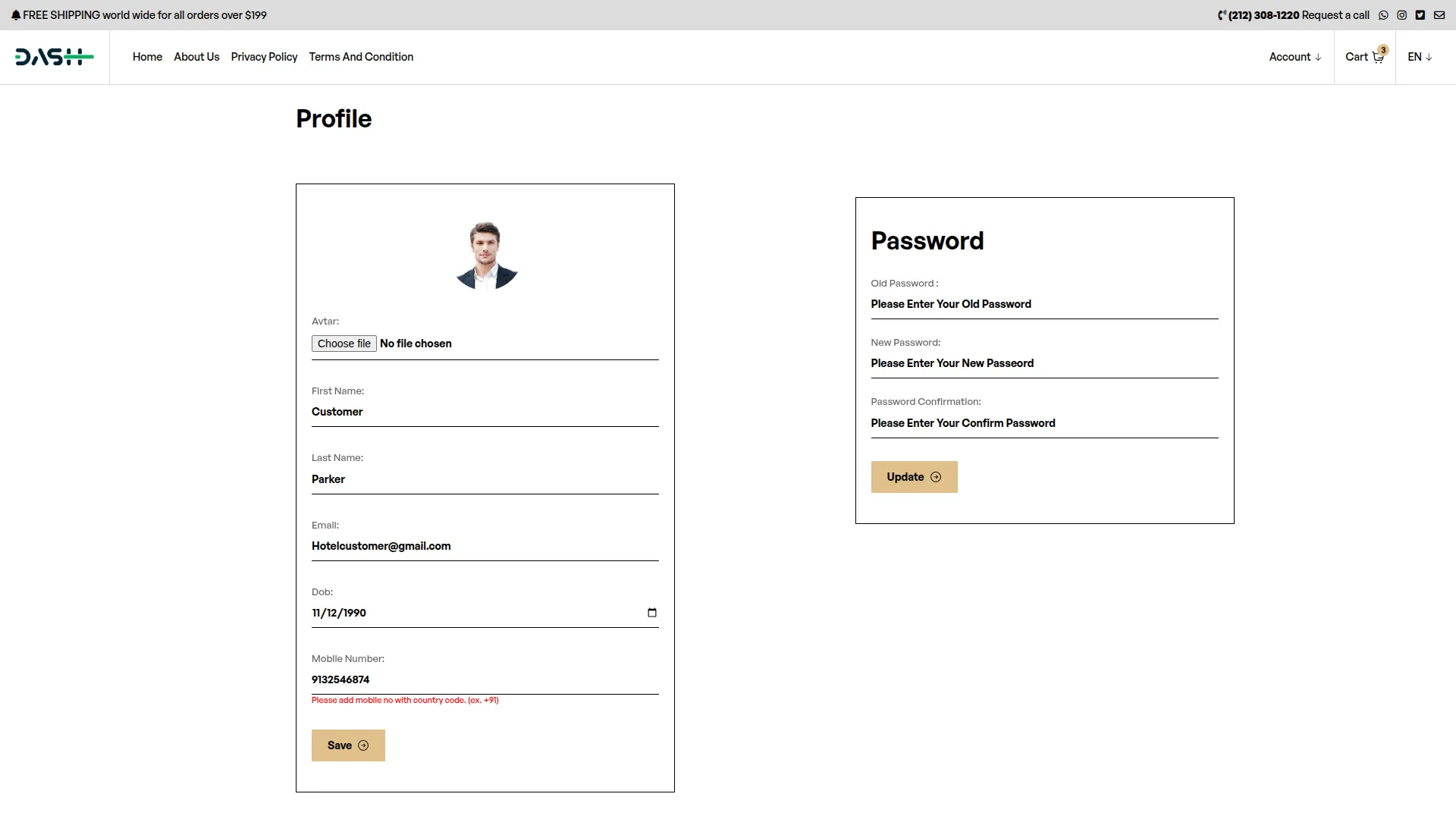Click the Choose file button
Screen dimensions: 1456x819
pyautogui.click(x=344, y=344)
